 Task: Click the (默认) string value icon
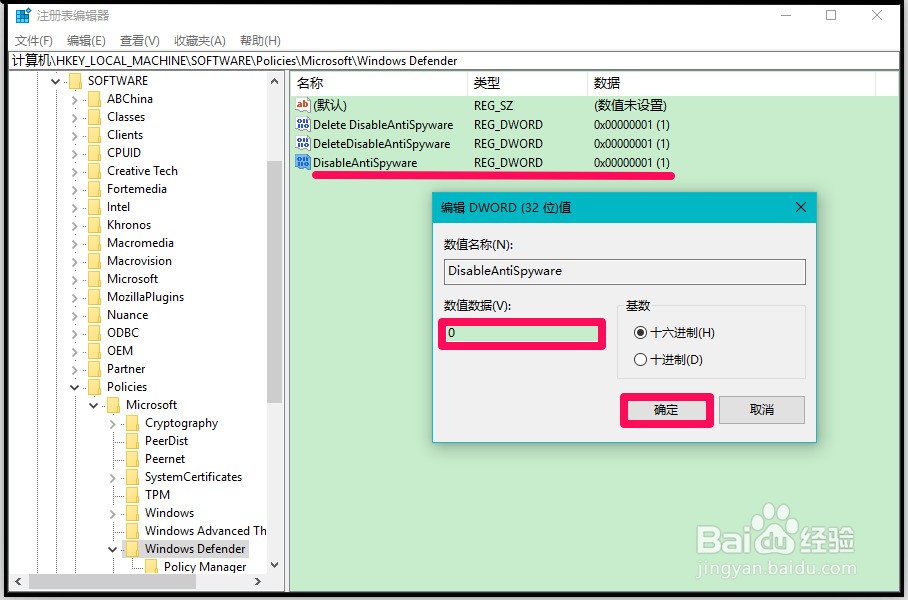click(303, 105)
